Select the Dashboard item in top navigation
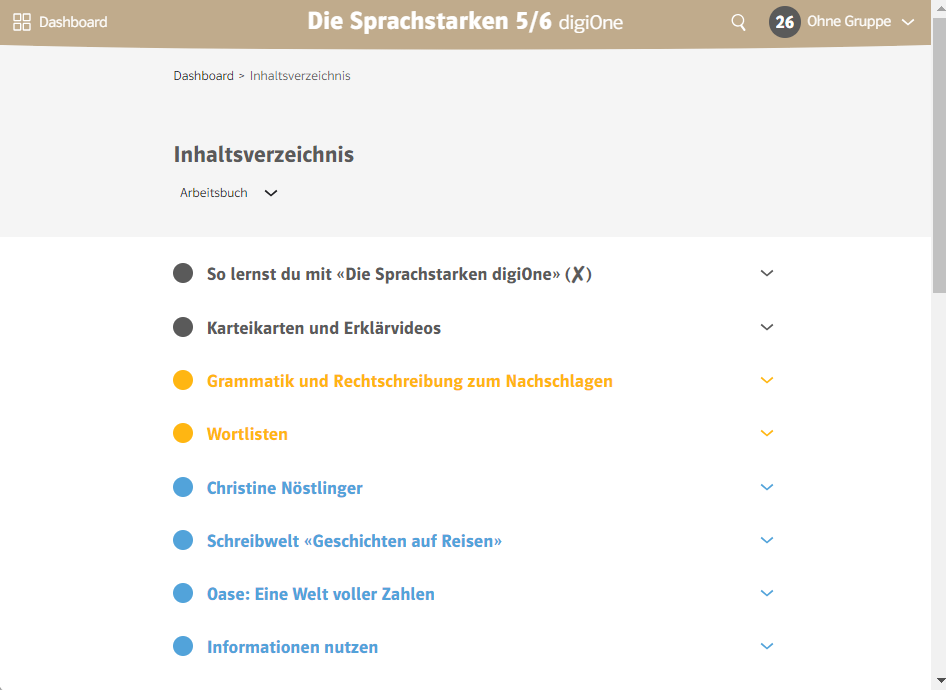The height and width of the screenshot is (690, 946). (73, 22)
